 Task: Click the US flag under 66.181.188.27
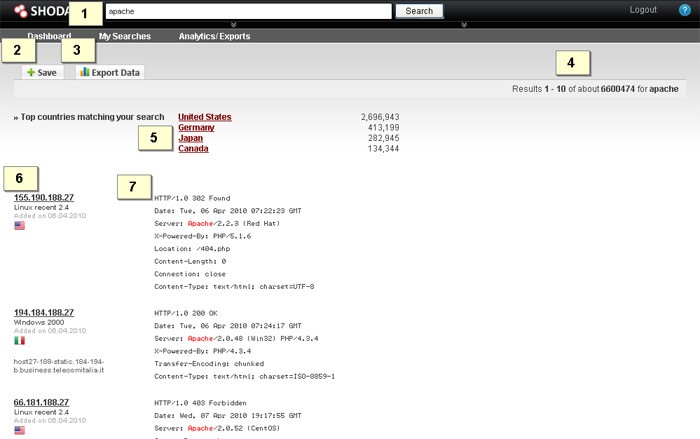pos(20,431)
